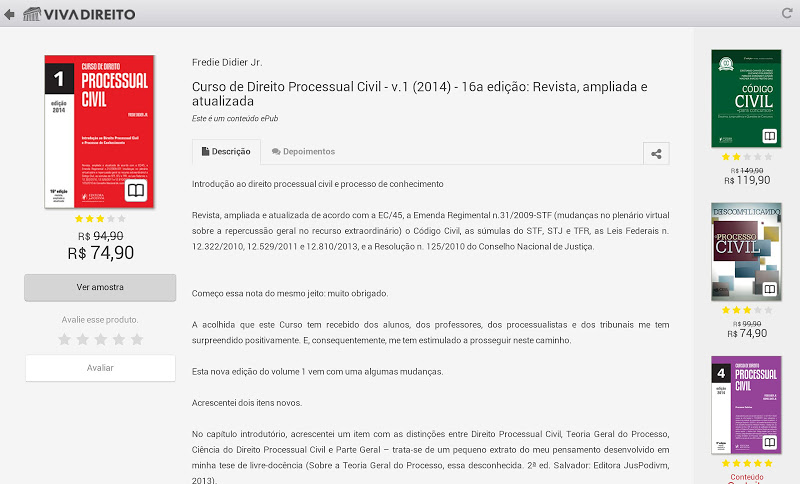The width and height of the screenshot is (800, 484).
Task: Select the 'Introdução ao direito processual civil' line
Action: point(317,184)
